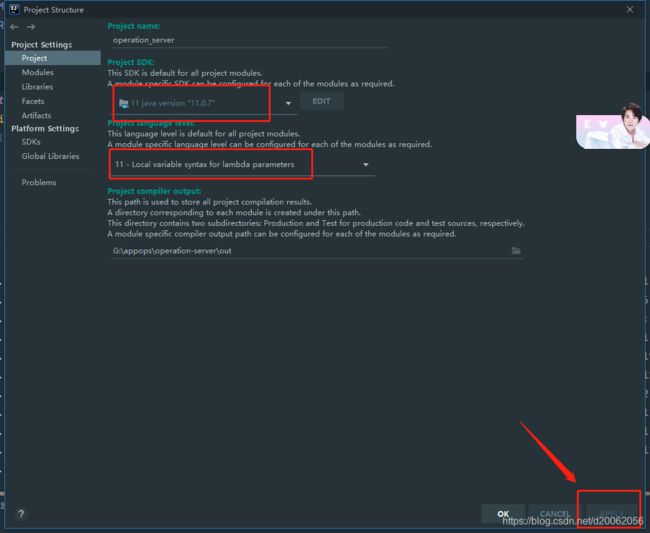Confirm with the OK button

(x=503, y=514)
